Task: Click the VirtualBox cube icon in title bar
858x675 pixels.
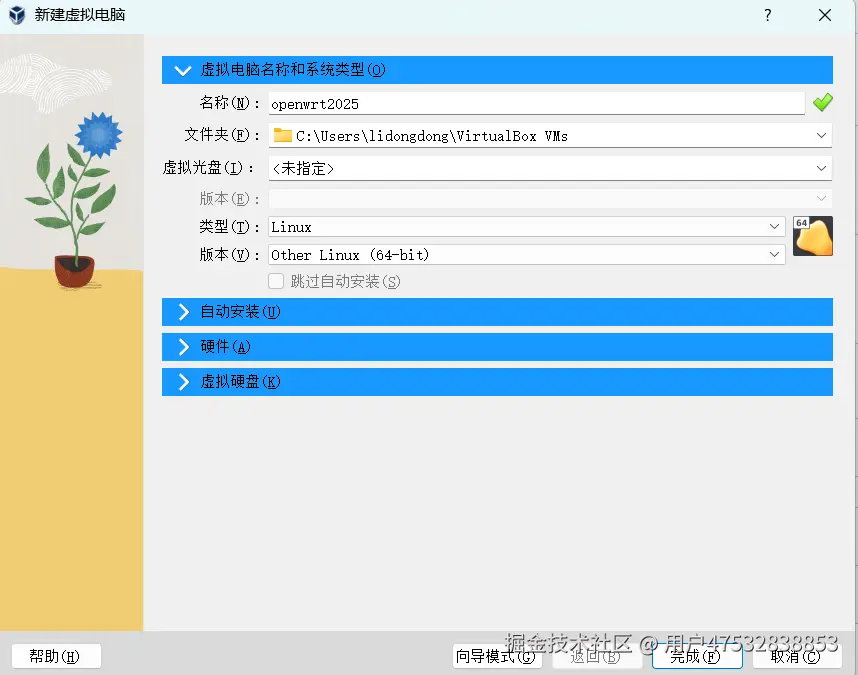Action: pyautogui.click(x=17, y=15)
